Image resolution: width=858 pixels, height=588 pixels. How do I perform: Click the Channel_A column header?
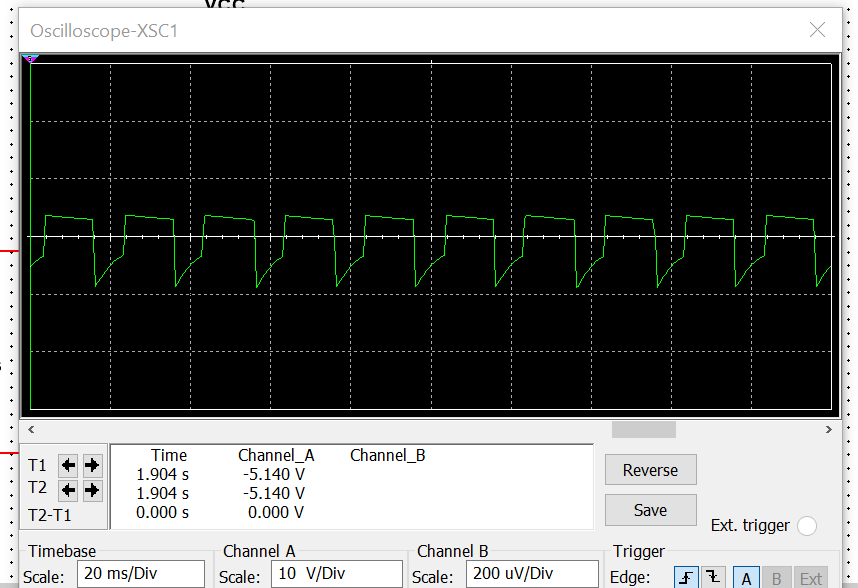[x=276, y=456]
